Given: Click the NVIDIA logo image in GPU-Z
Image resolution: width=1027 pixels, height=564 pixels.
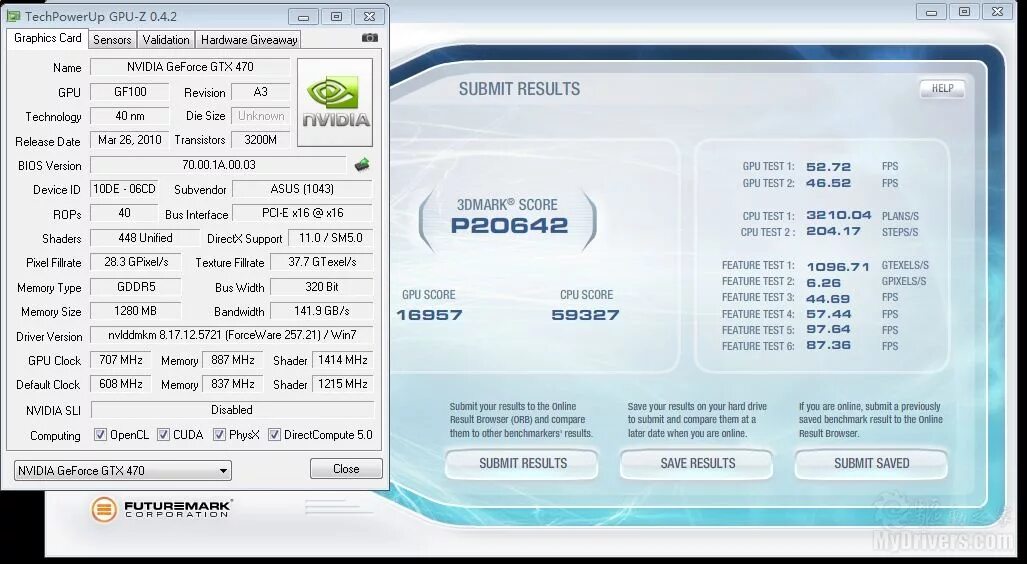Looking at the screenshot, I should 335,102.
